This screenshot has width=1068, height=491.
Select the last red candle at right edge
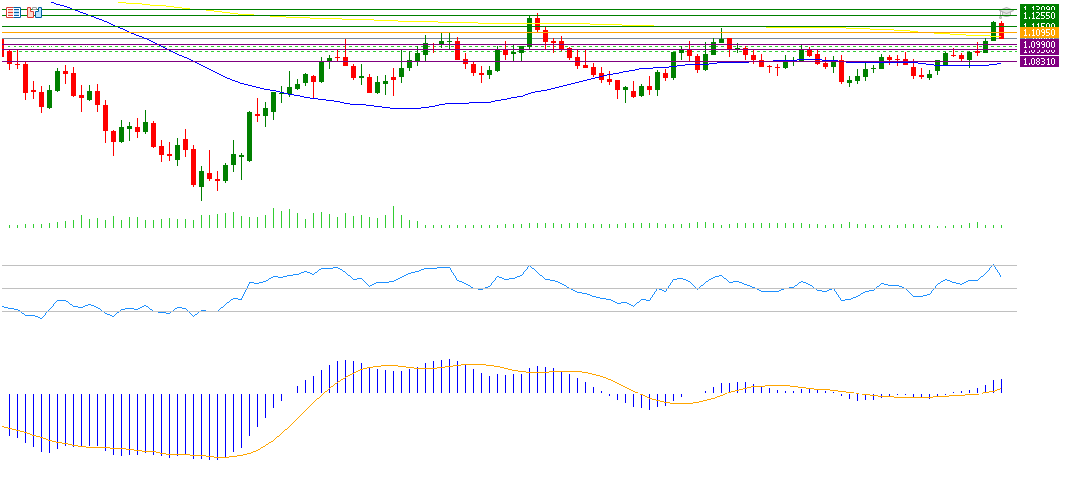[x=1001, y=30]
